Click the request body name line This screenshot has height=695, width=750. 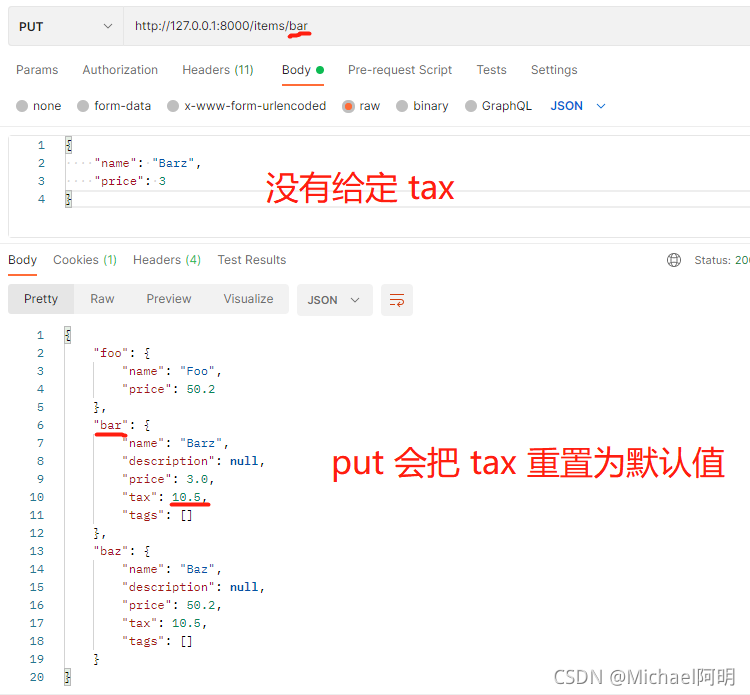click(x=148, y=163)
